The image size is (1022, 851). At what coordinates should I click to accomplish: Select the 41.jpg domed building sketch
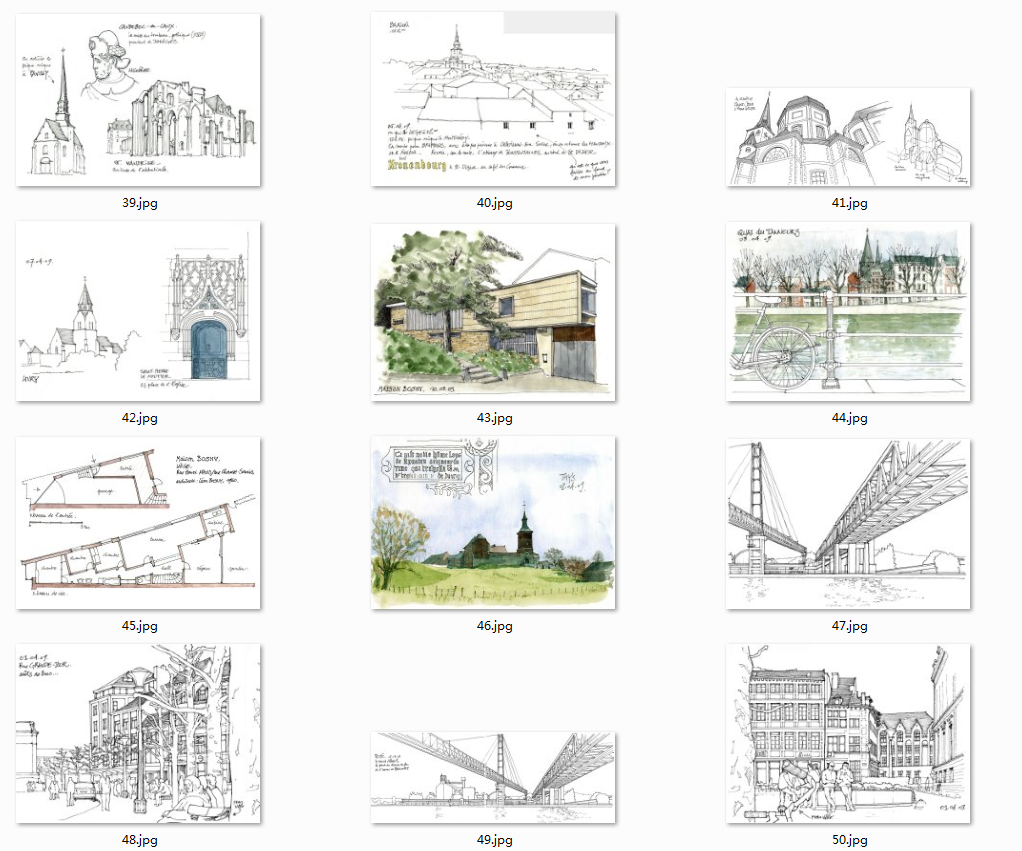pyautogui.click(x=848, y=137)
